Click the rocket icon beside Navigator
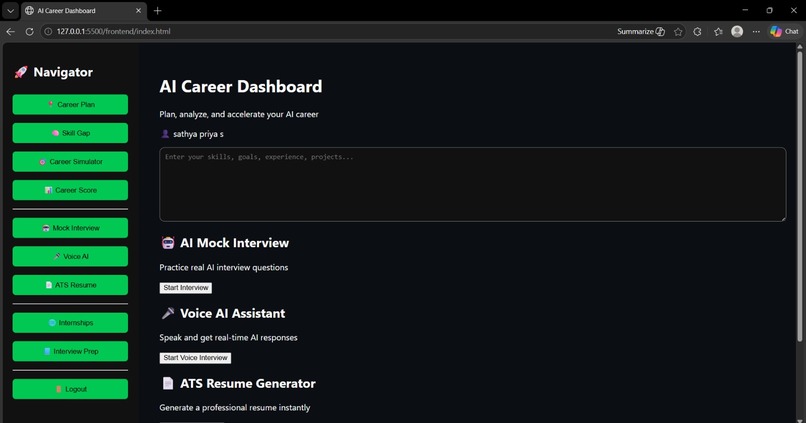 pyautogui.click(x=21, y=72)
